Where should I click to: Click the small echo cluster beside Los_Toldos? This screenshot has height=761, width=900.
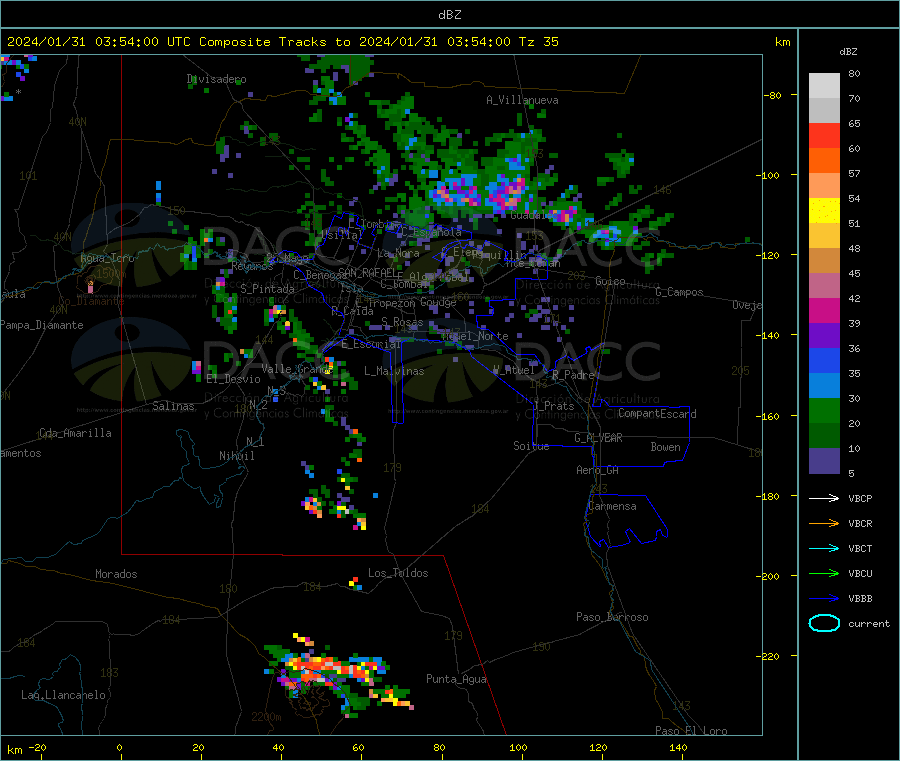356,584
